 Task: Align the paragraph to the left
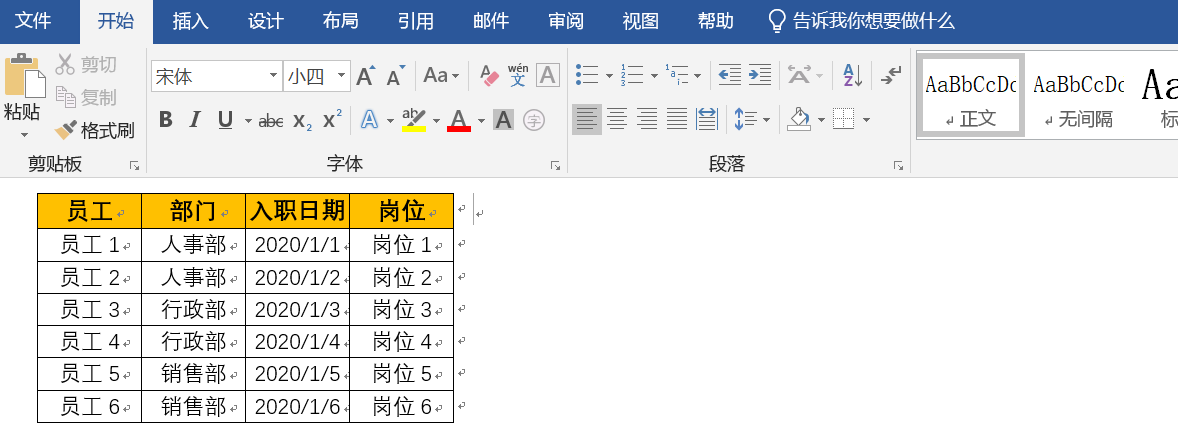tap(587, 119)
